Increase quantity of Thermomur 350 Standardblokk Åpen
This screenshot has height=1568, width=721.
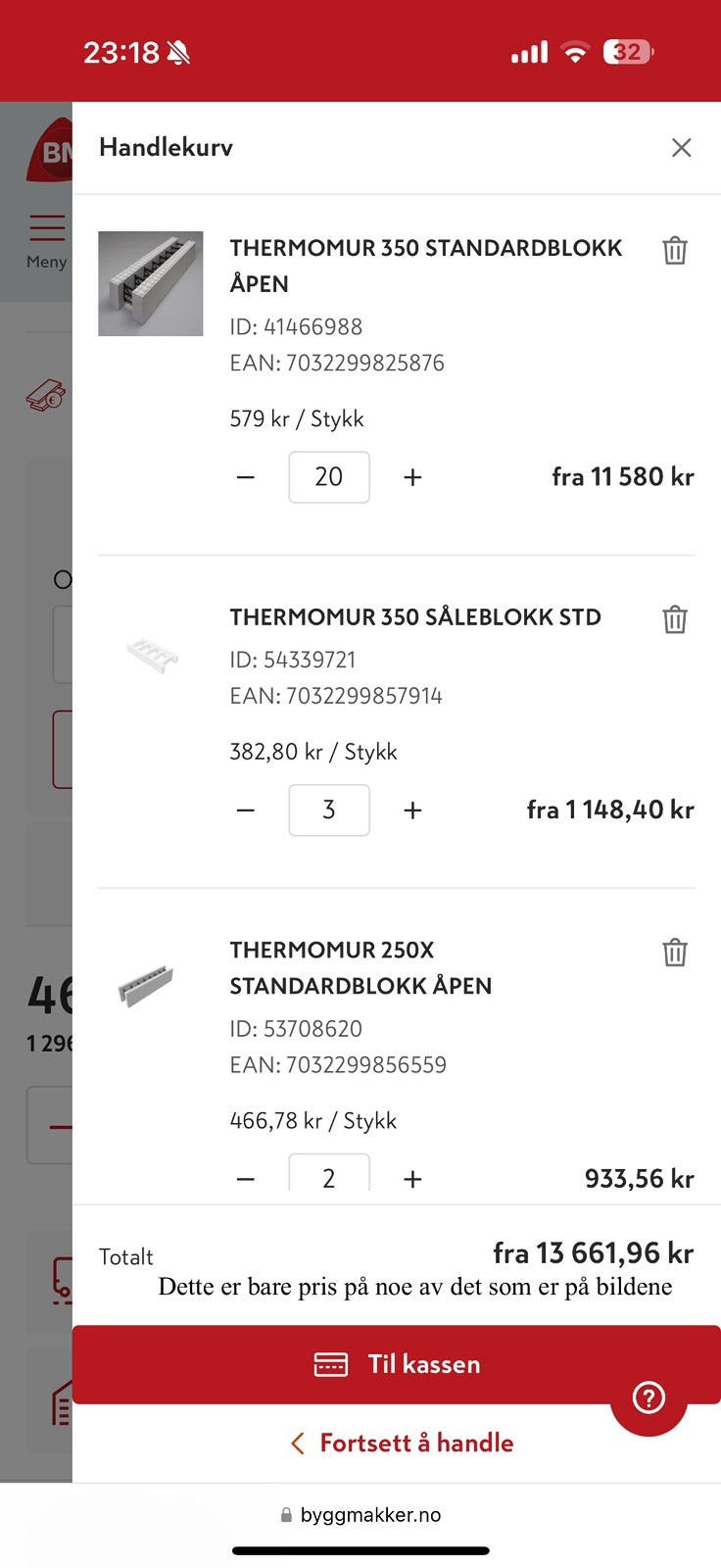(x=412, y=477)
